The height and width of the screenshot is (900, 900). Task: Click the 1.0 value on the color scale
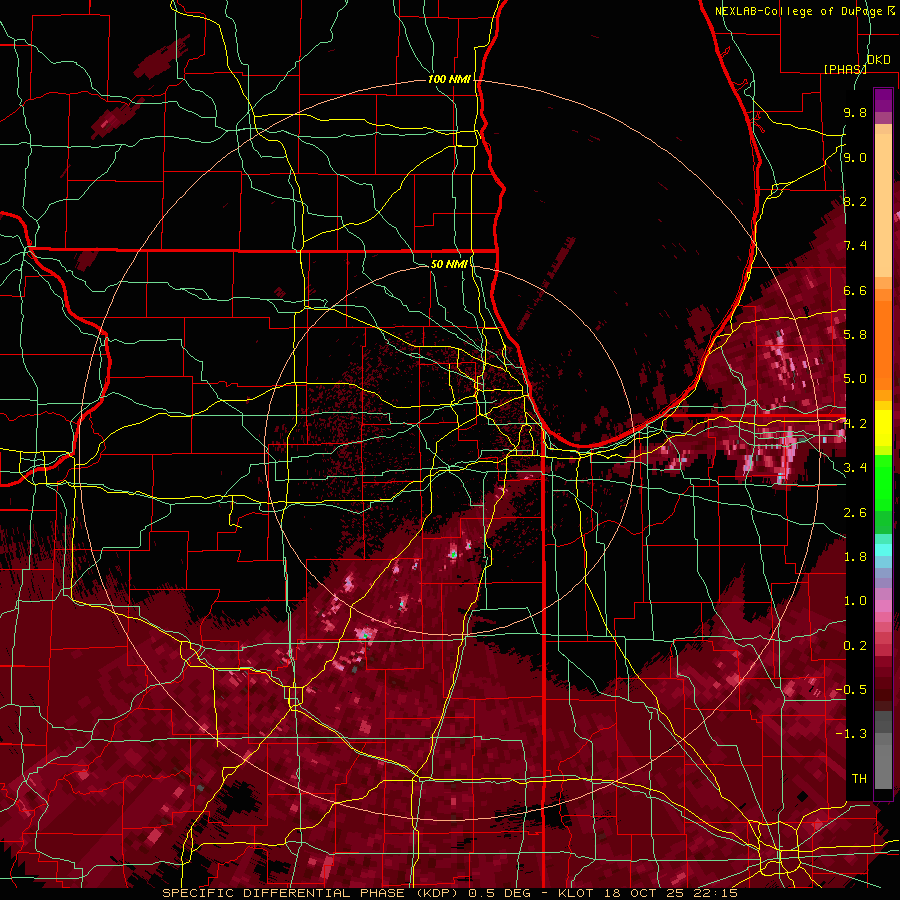click(x=855, y=601)
